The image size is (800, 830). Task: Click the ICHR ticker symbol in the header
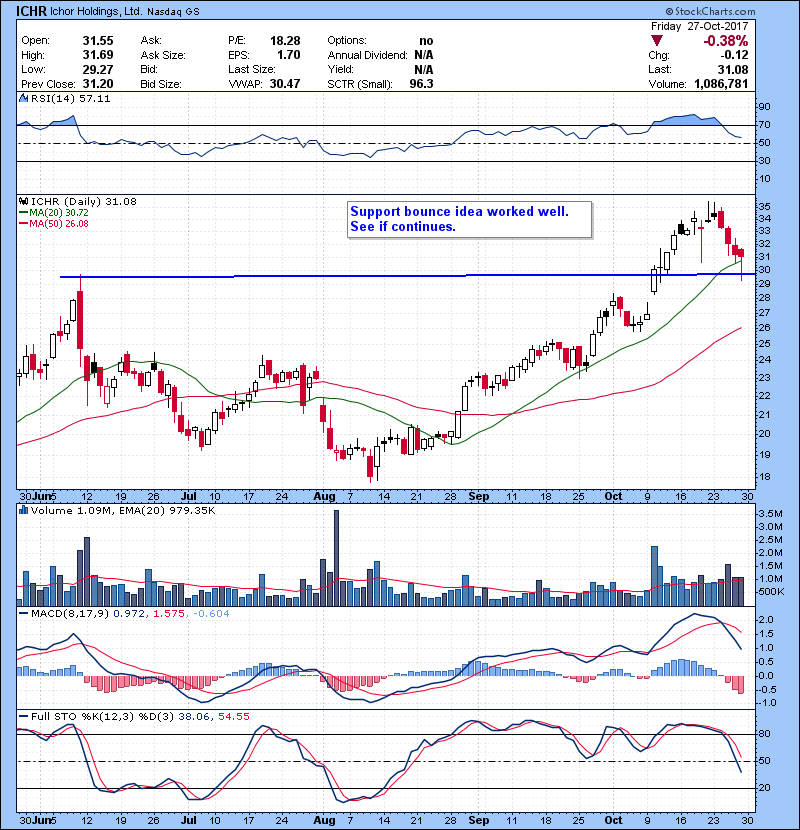click(x=31, y=11)
